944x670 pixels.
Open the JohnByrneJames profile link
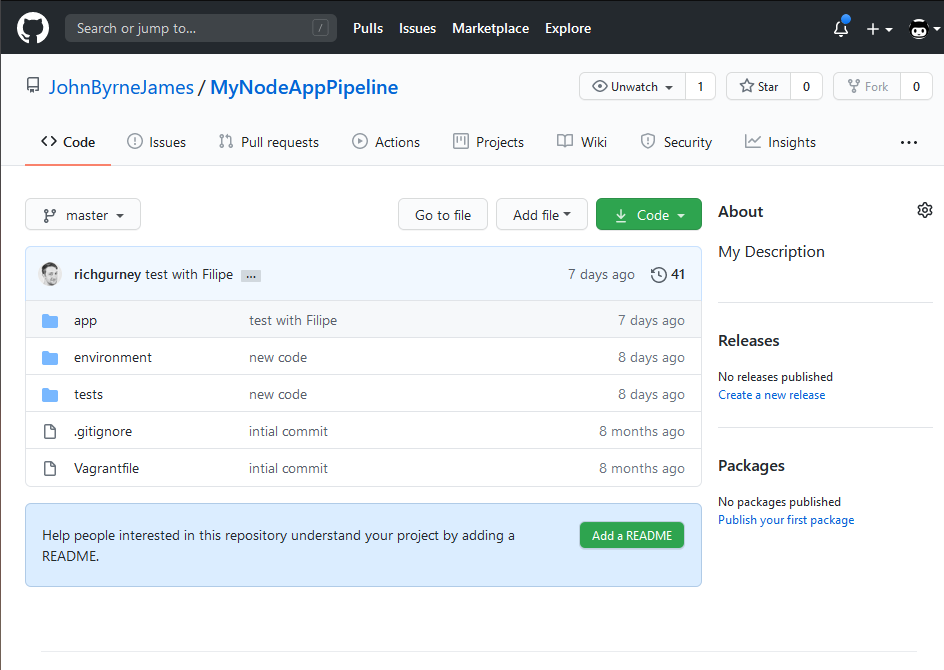pyautogui.click(x=121, y=87)
